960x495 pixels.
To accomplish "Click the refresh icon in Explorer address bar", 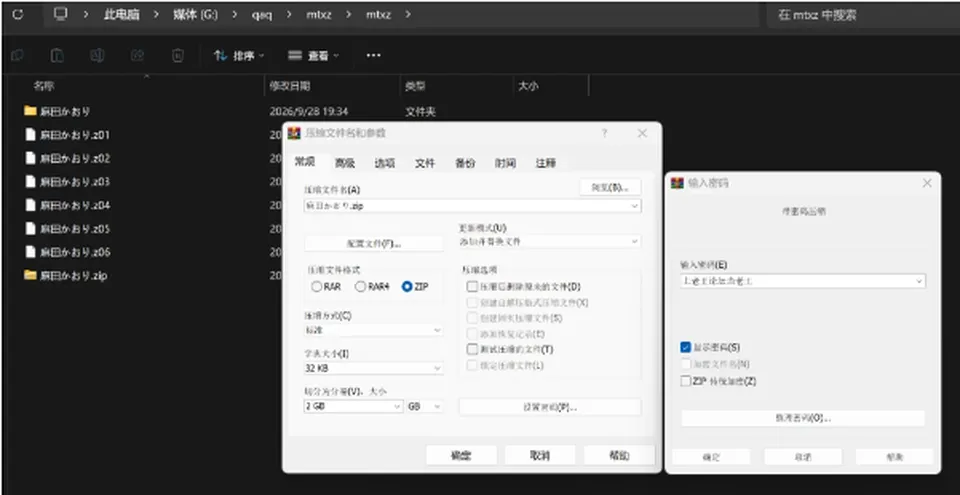I will tap(17, 15).
